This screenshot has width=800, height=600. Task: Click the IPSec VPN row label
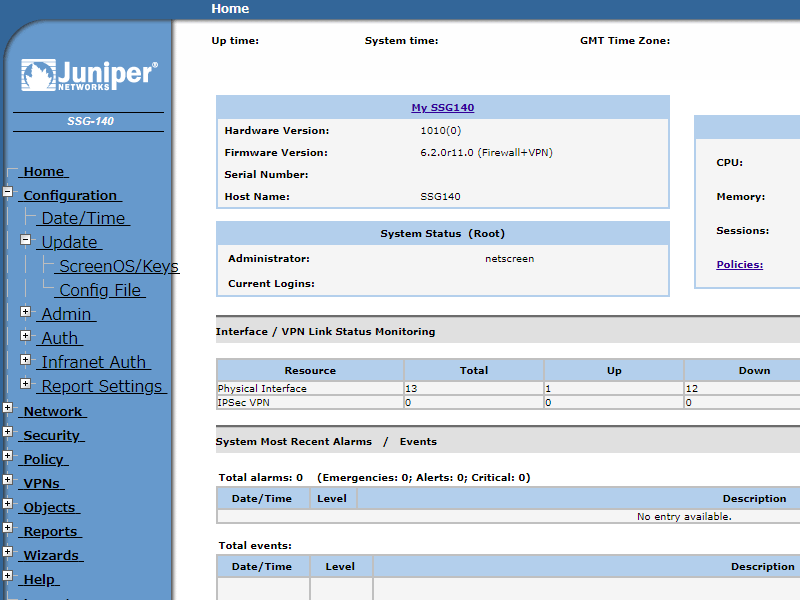click(x=243, y=403)
